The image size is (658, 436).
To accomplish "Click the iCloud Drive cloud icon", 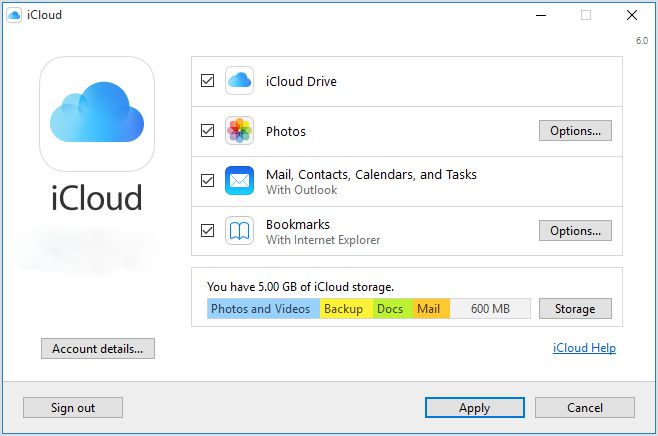I will pyautogui.click(x=239, y=81).
